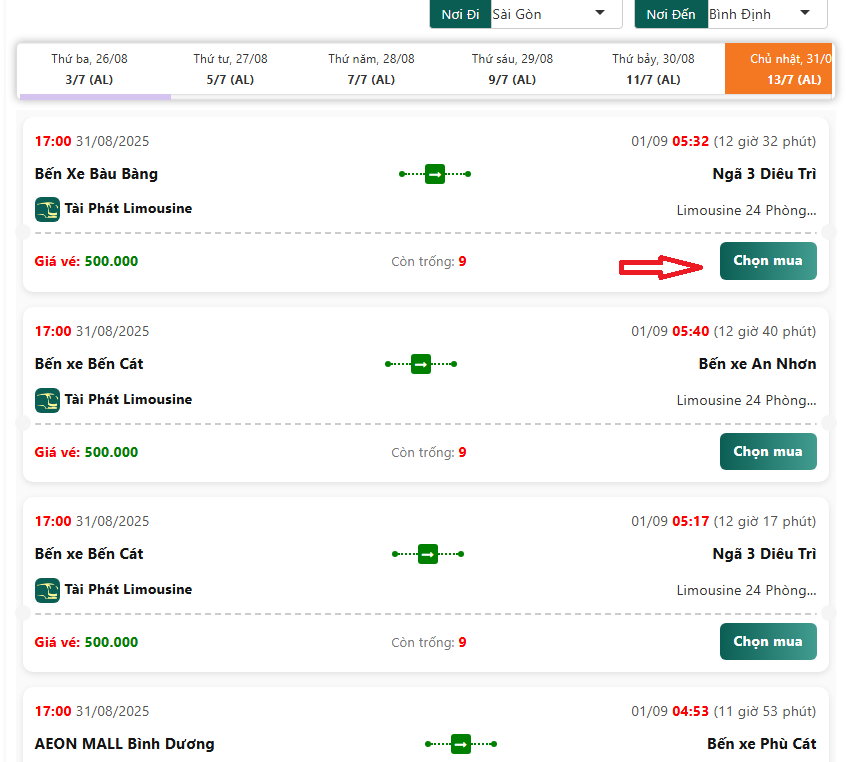Click route arrow icon for Bàu Bàng trip
This screenshot has height=762, width=846.
coord(435,174)
